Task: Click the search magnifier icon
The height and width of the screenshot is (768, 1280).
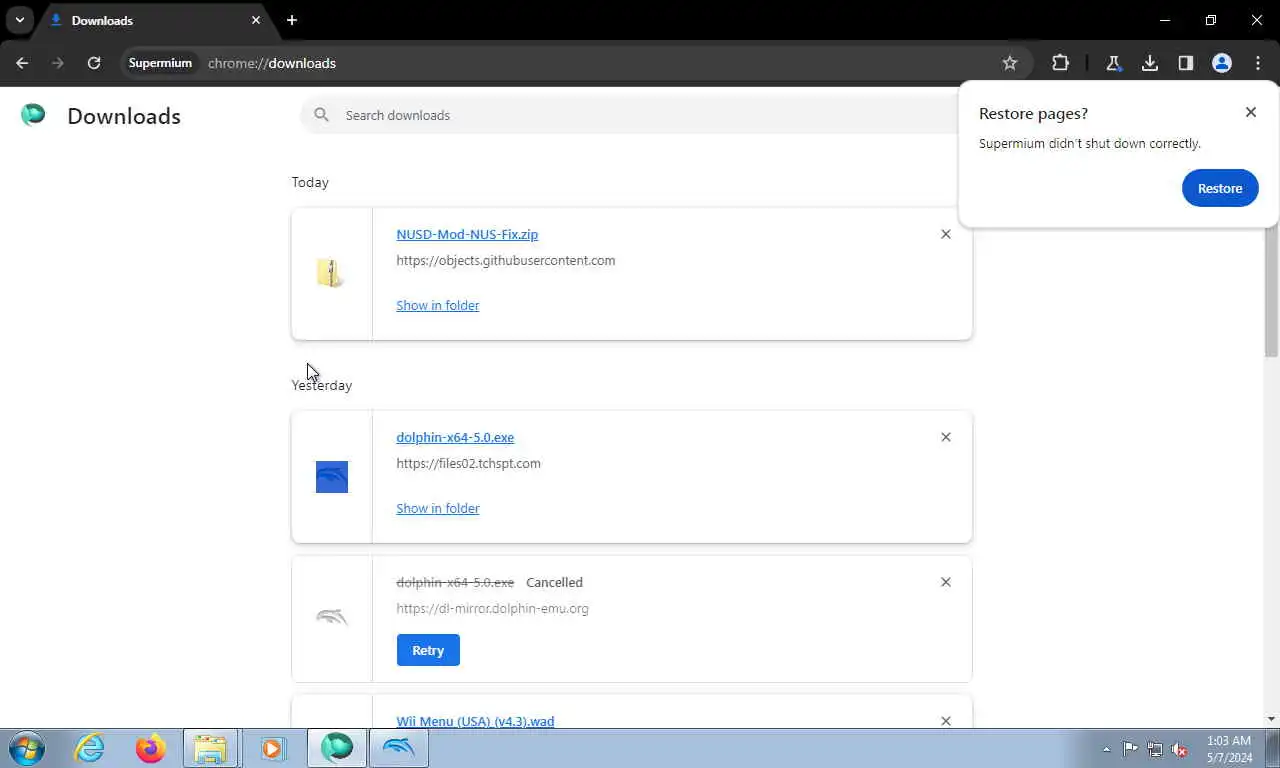Action: (x=321, y=115)
